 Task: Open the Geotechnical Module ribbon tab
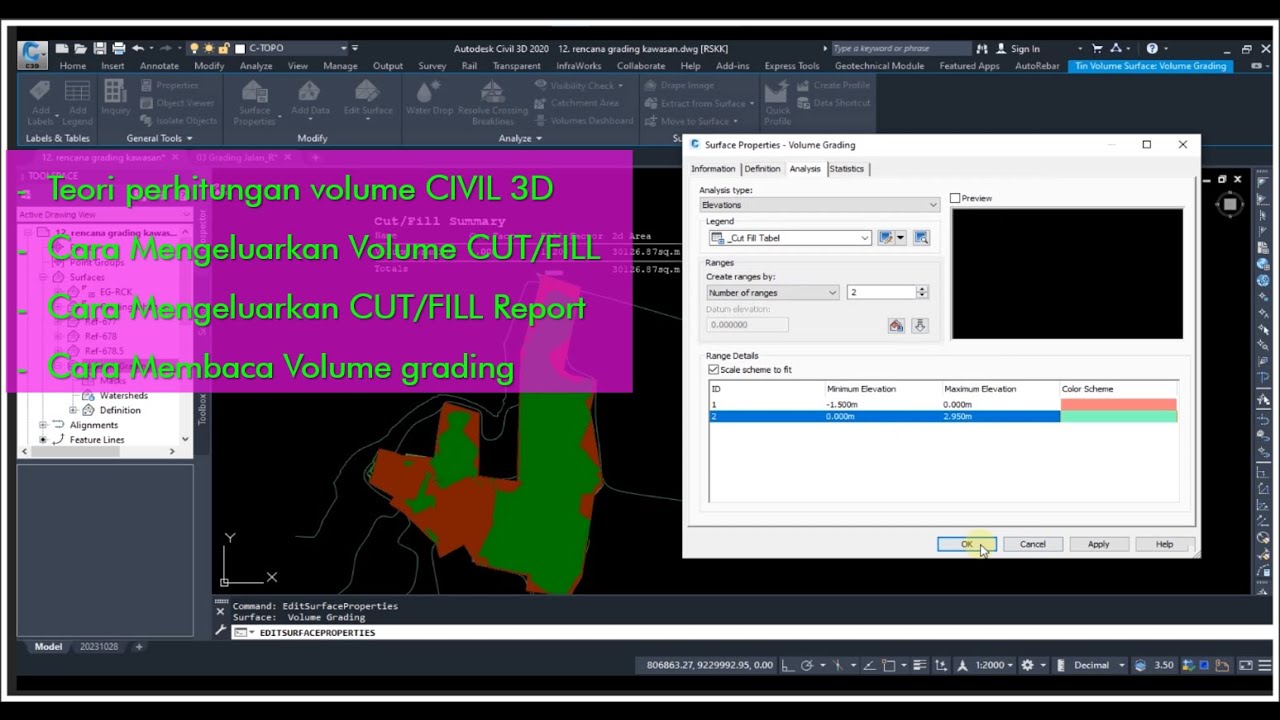[879, 66]
